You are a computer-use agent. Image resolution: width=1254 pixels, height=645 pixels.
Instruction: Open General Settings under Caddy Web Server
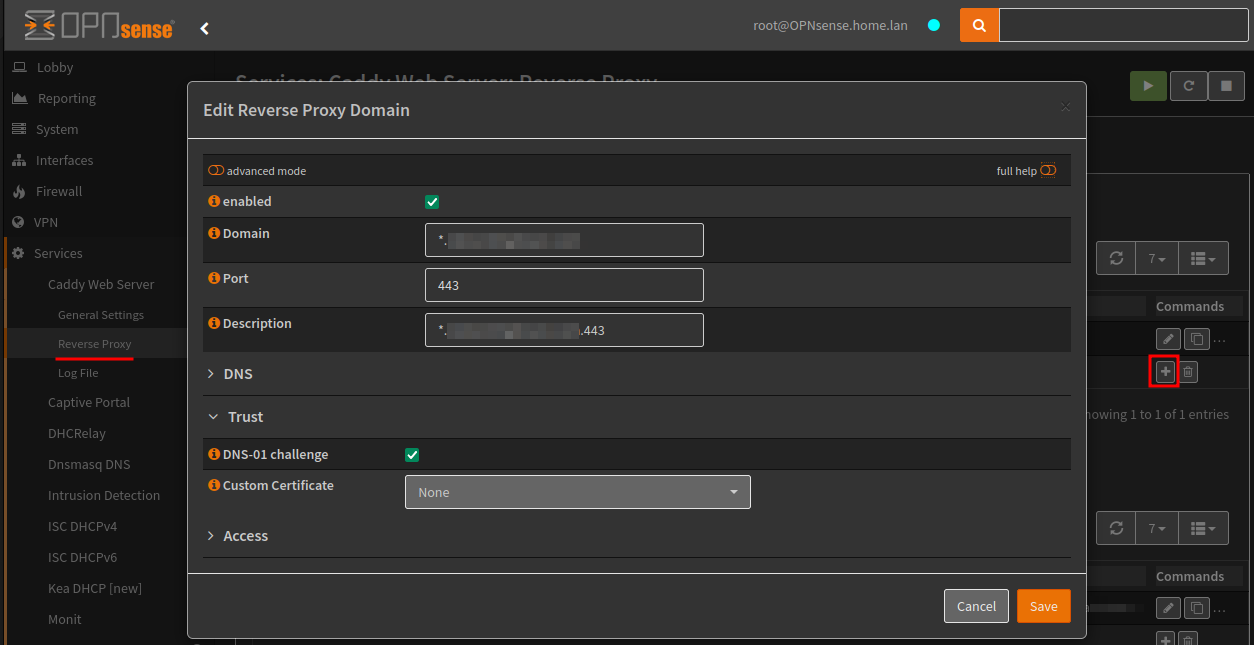pyautogui.click(x=101, y=314)
